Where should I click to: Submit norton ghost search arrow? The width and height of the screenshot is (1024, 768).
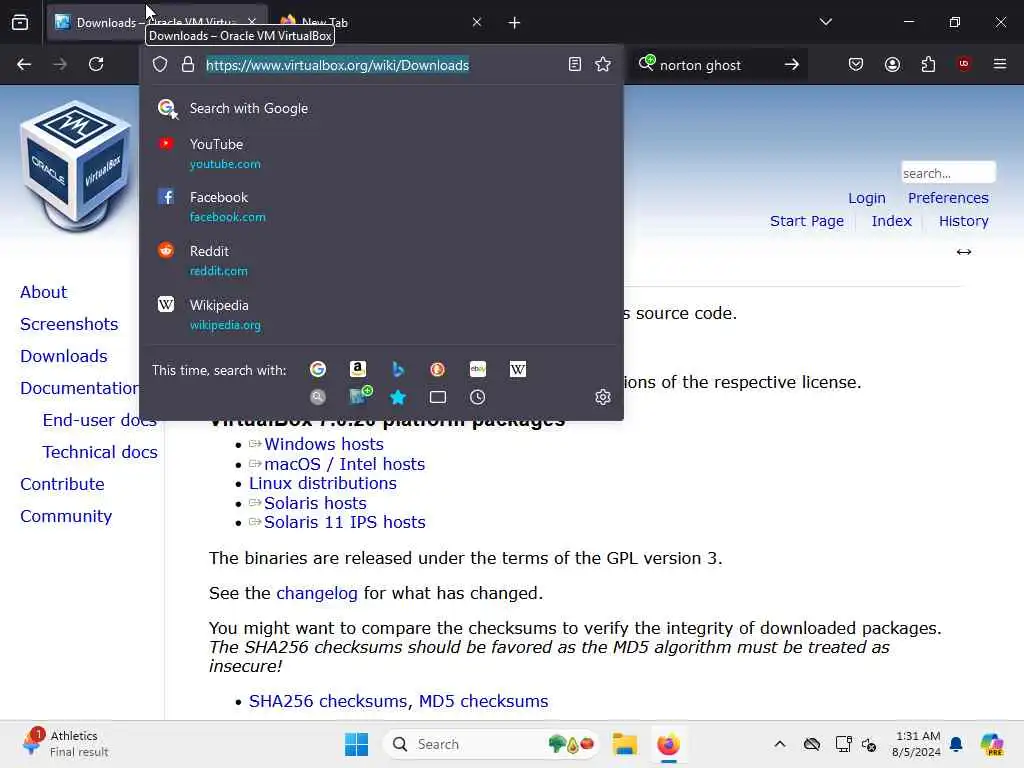792,65
